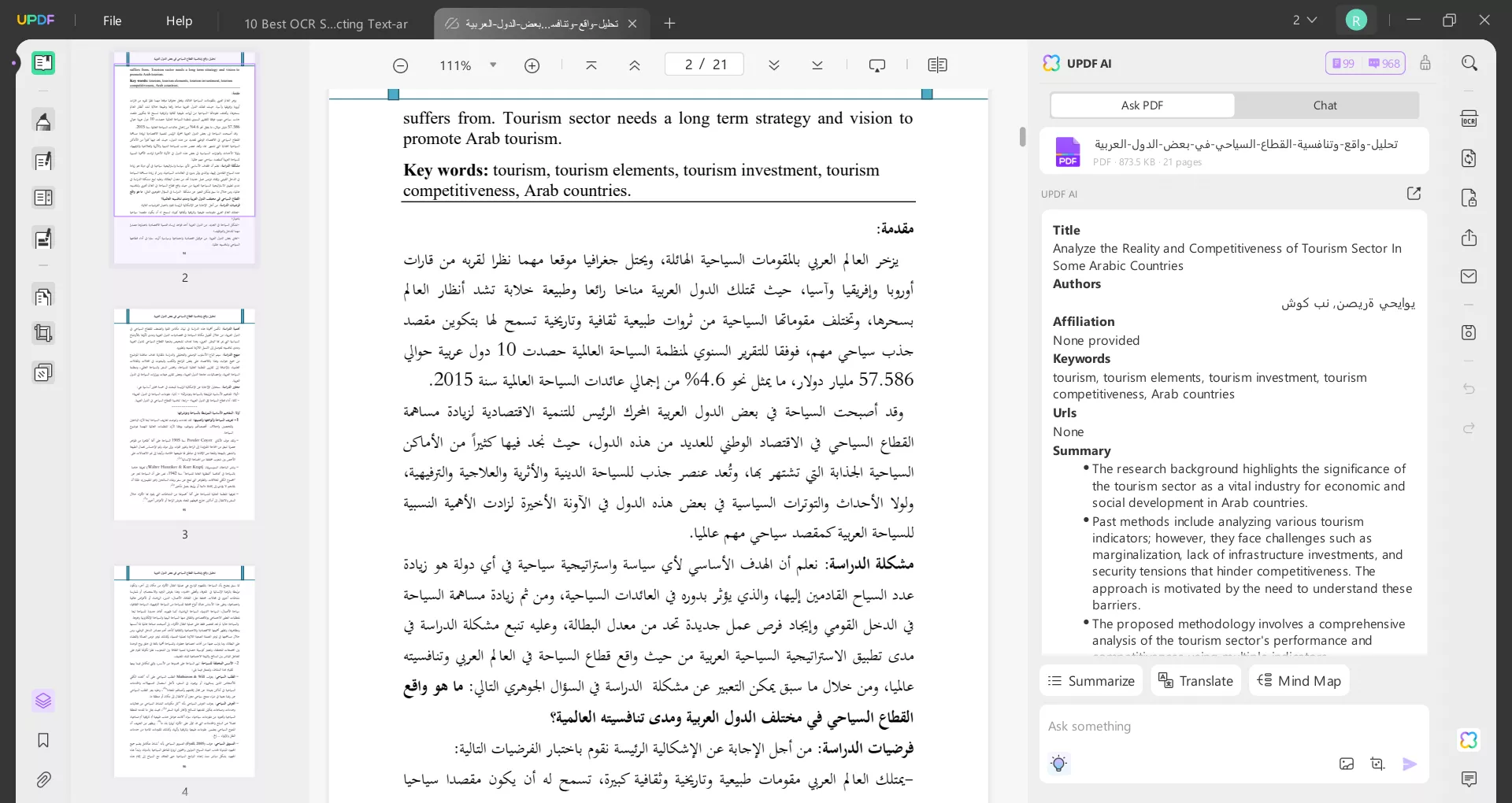Click the clean chat broom icon

[x=1425, y=63]
